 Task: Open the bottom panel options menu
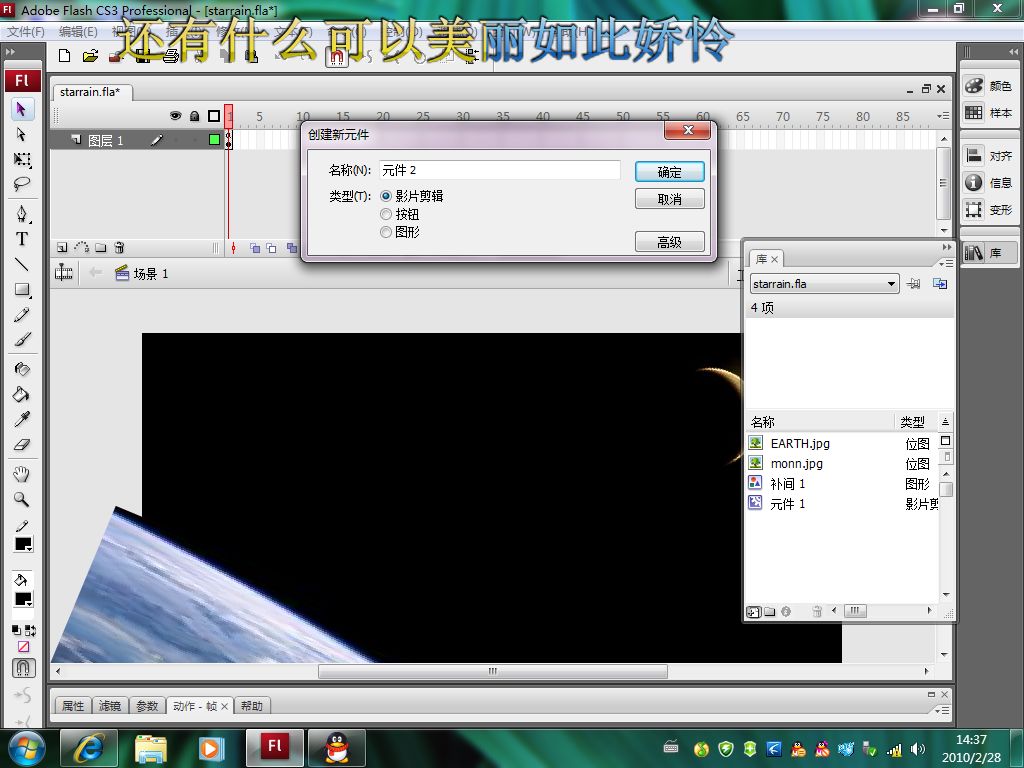click(942, 710)
